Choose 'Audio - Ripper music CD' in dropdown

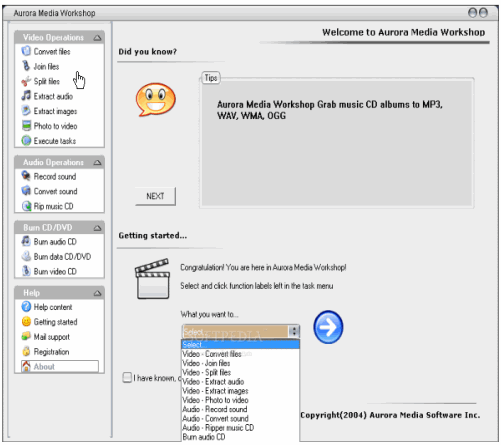(240, 428)
